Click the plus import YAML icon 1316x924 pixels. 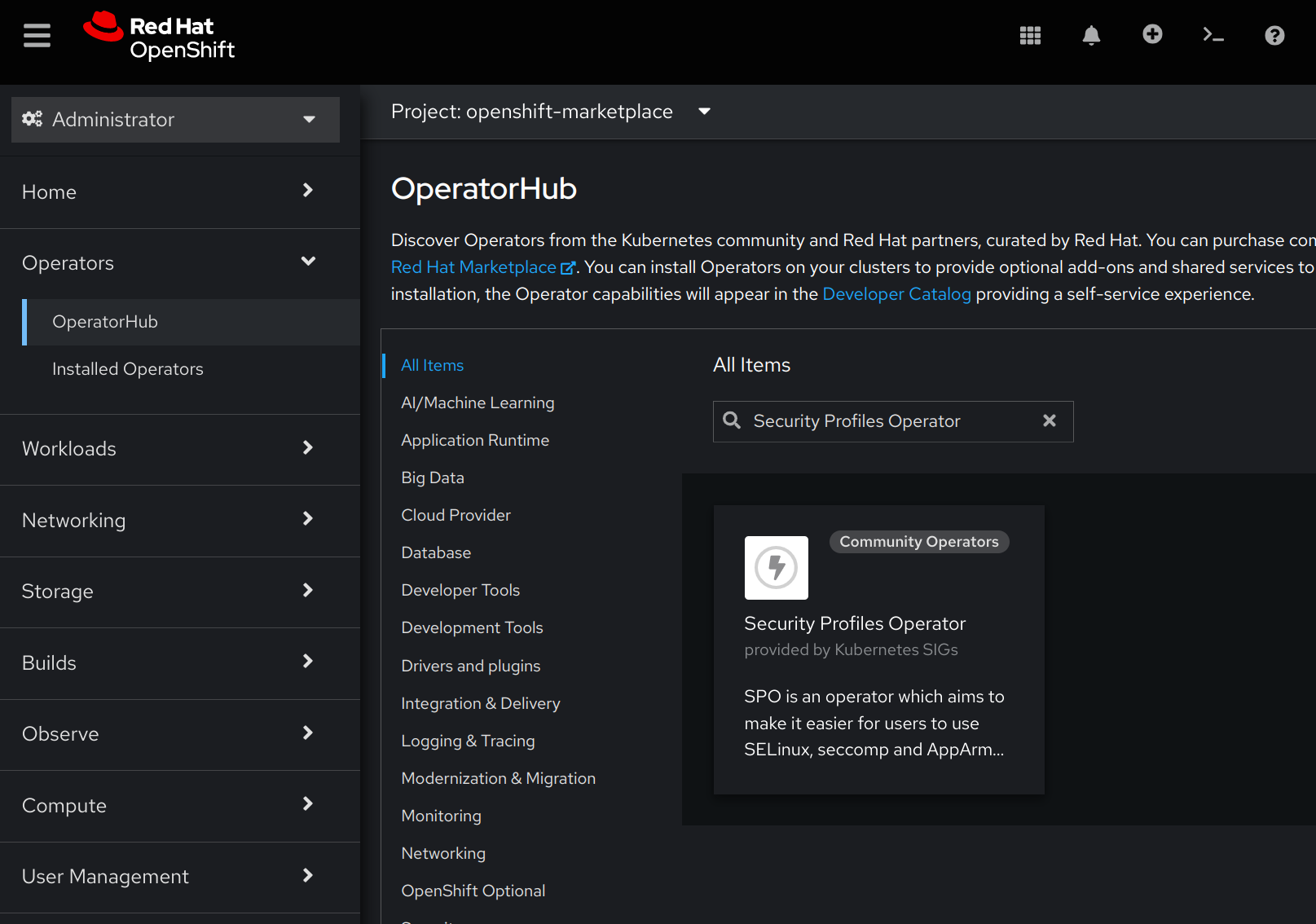click(x=1152, y=34)
